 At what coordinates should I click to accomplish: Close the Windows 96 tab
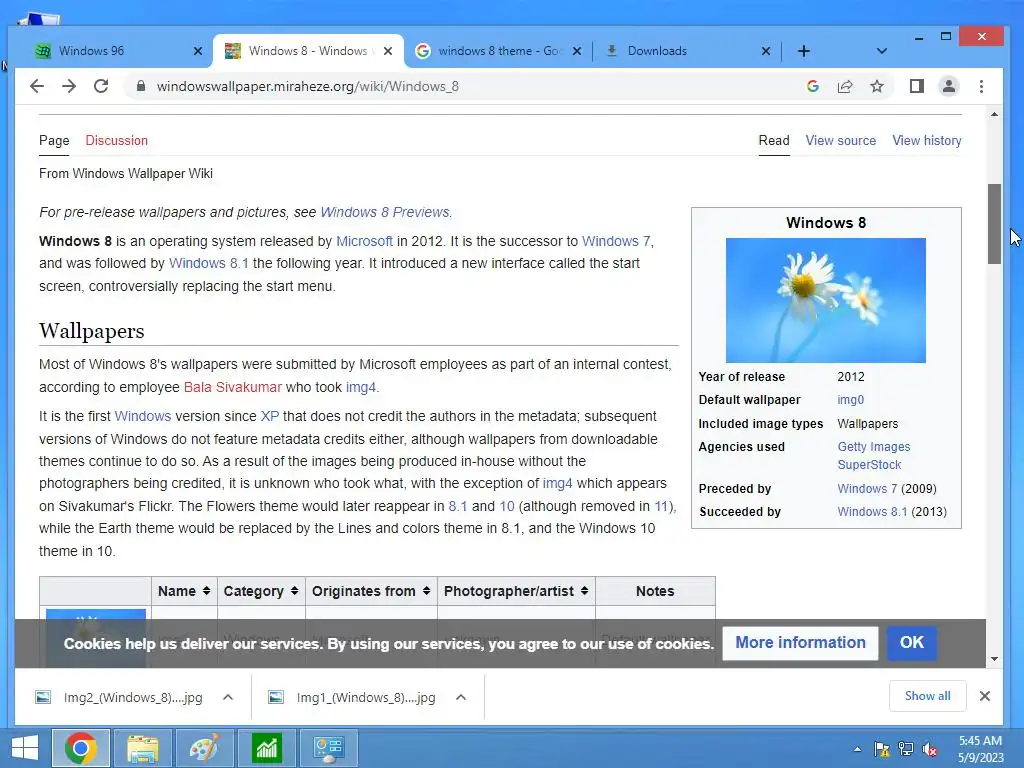(x=198, y=51)
